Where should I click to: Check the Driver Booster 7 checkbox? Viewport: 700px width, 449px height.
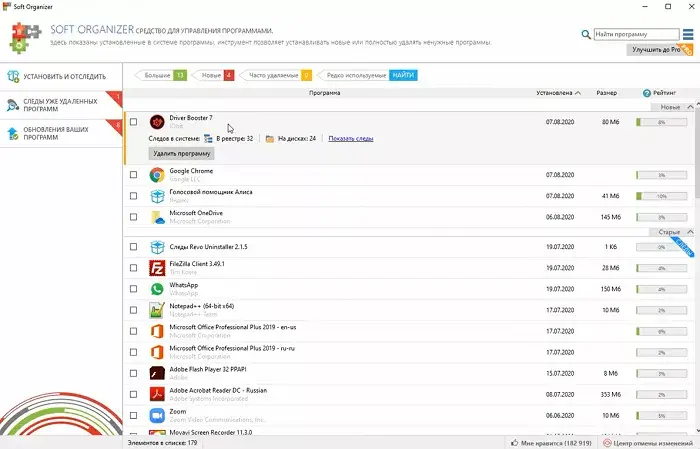[x=134, y=122]
